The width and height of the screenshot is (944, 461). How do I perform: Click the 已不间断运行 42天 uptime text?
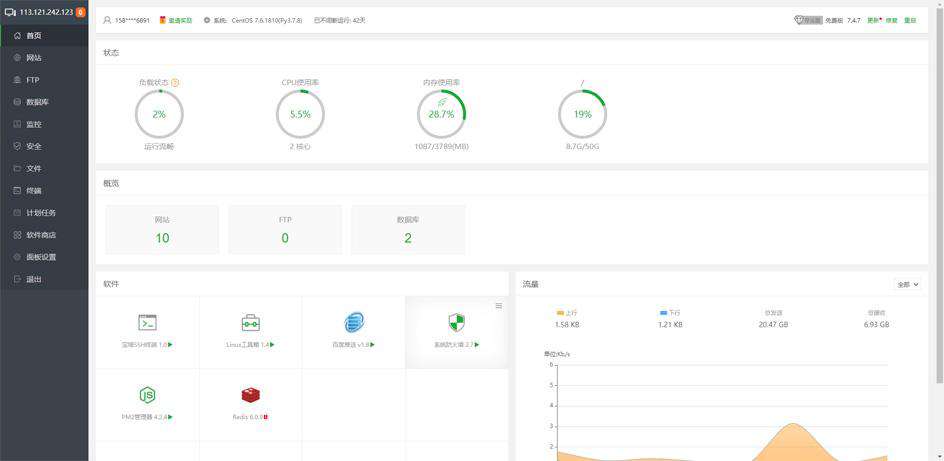[340, 20]
